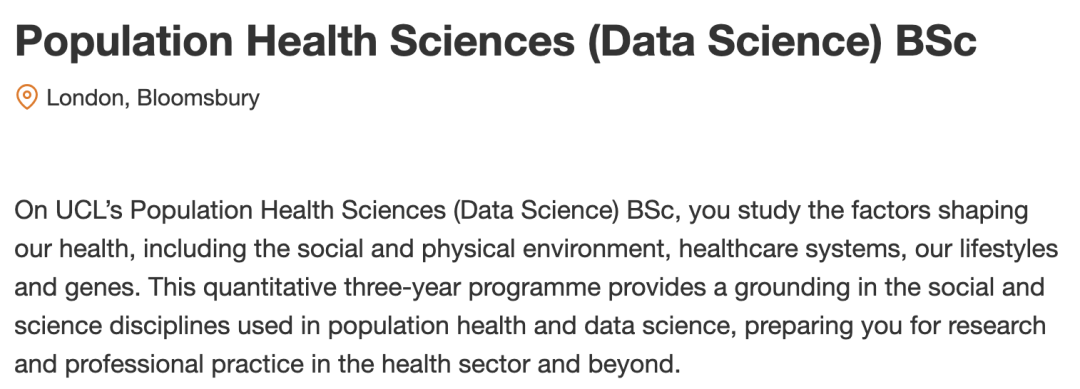Click the 'London, Bloomsbury' location text
The width and height of the screenshot is (1080, 389).
(x=153, y=98)
